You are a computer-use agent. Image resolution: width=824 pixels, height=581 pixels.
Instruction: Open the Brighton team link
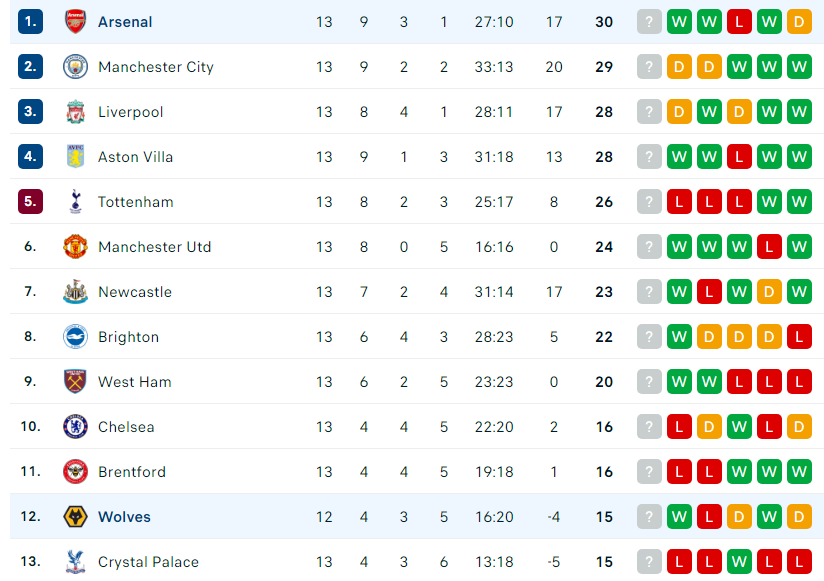[128, 337]
